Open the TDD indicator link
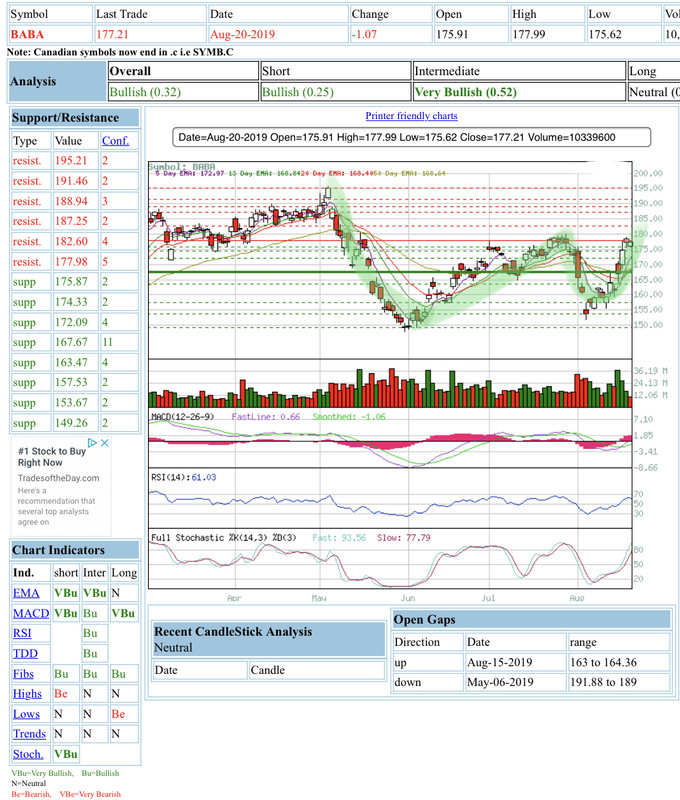680x800 pixels. [x=25, y=654]
